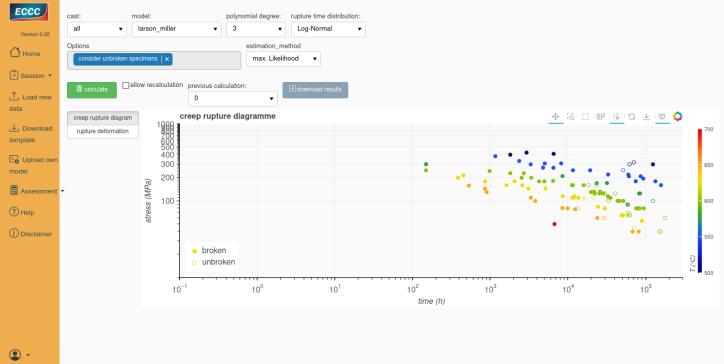Save the plot as image
This screenshot has width=724, height=364.
tap(647, 117)
